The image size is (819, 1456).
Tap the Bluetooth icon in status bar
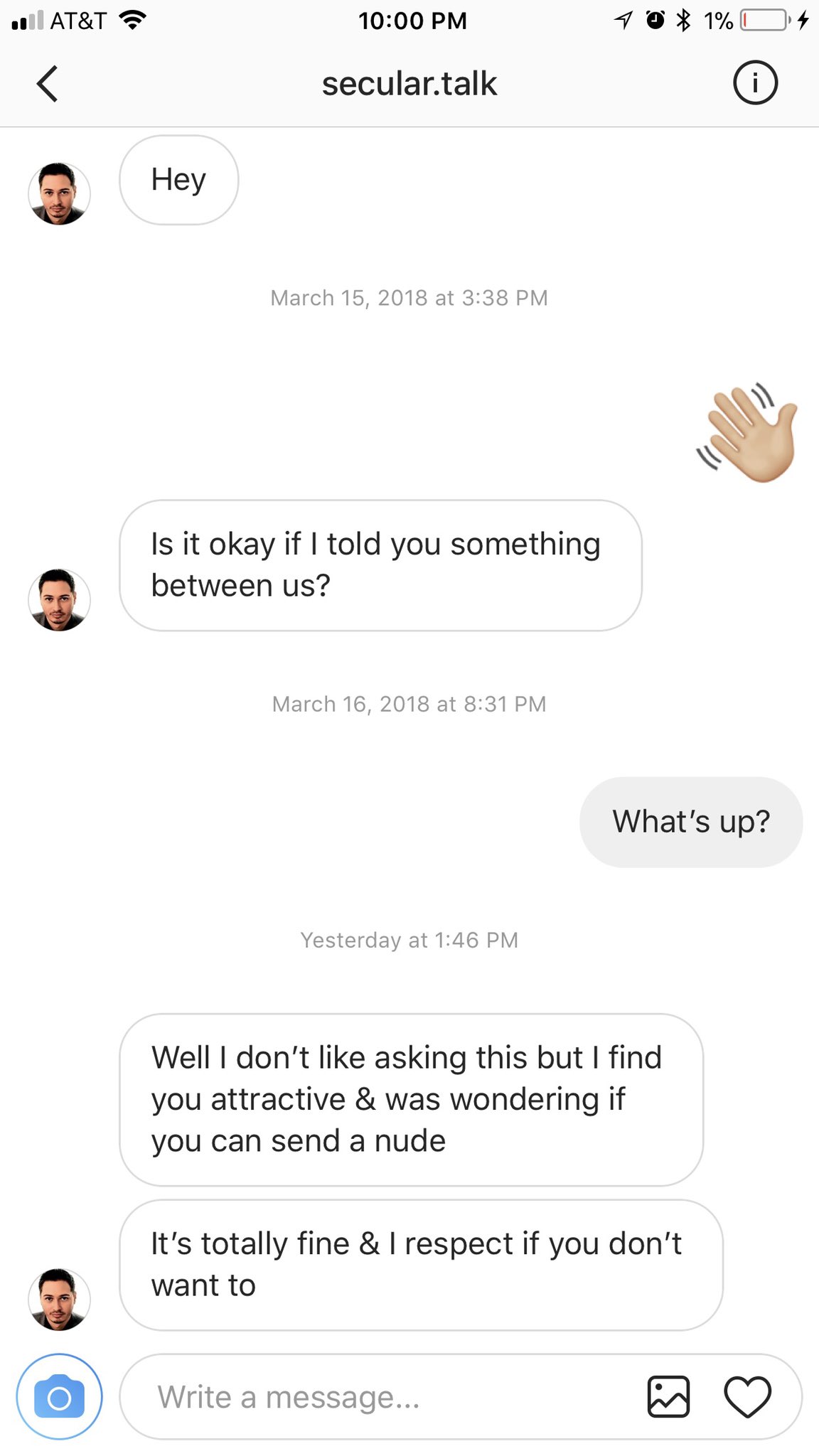tap(684, 20)
